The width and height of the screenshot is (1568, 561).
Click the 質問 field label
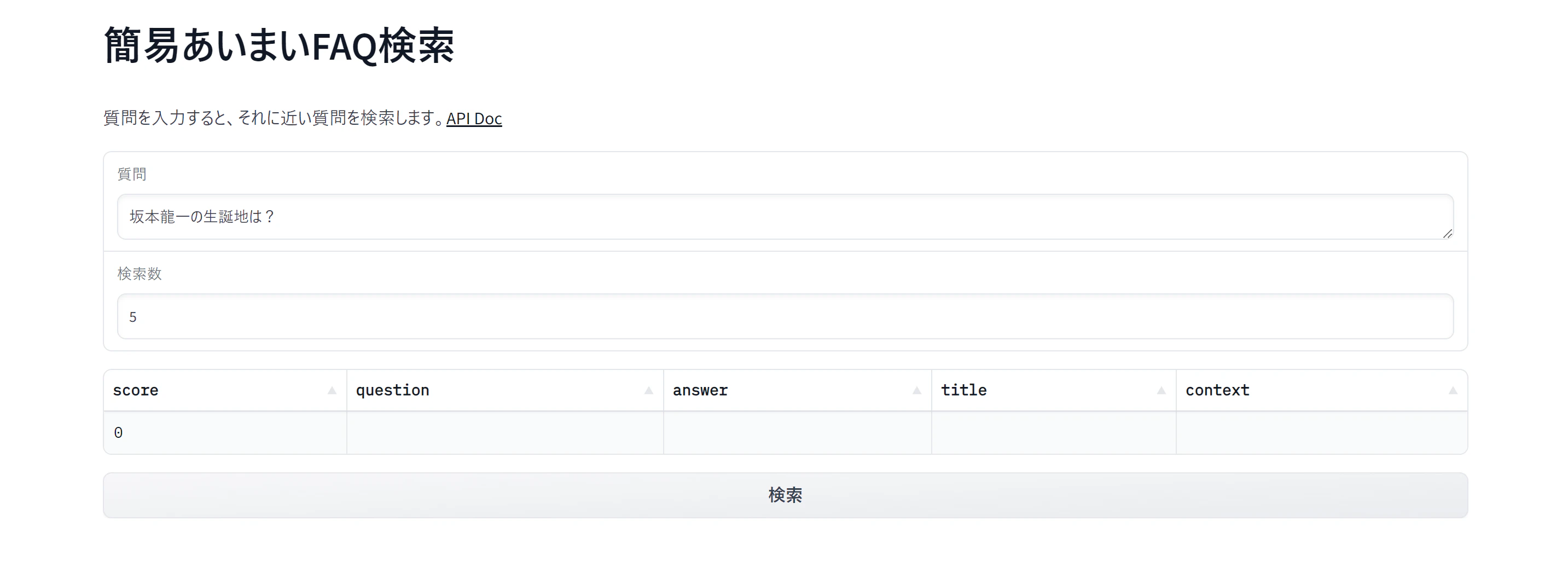tap(131, 174)
